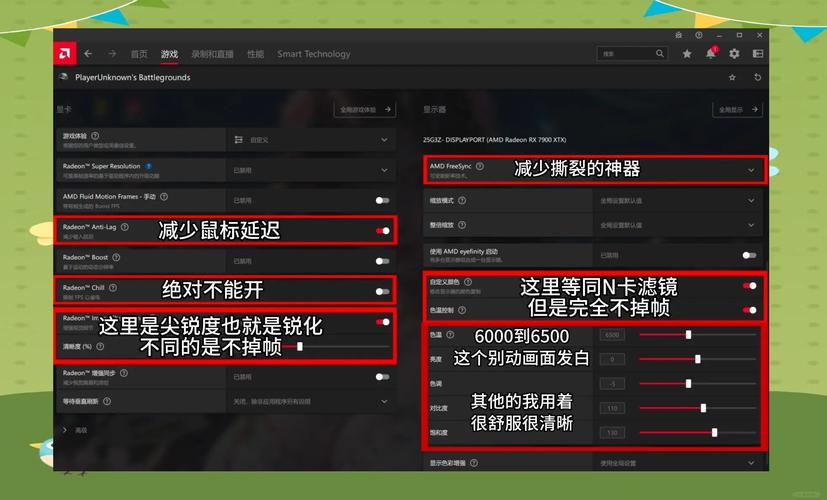Click the 全局游戏体验 button

coord(366,109)
